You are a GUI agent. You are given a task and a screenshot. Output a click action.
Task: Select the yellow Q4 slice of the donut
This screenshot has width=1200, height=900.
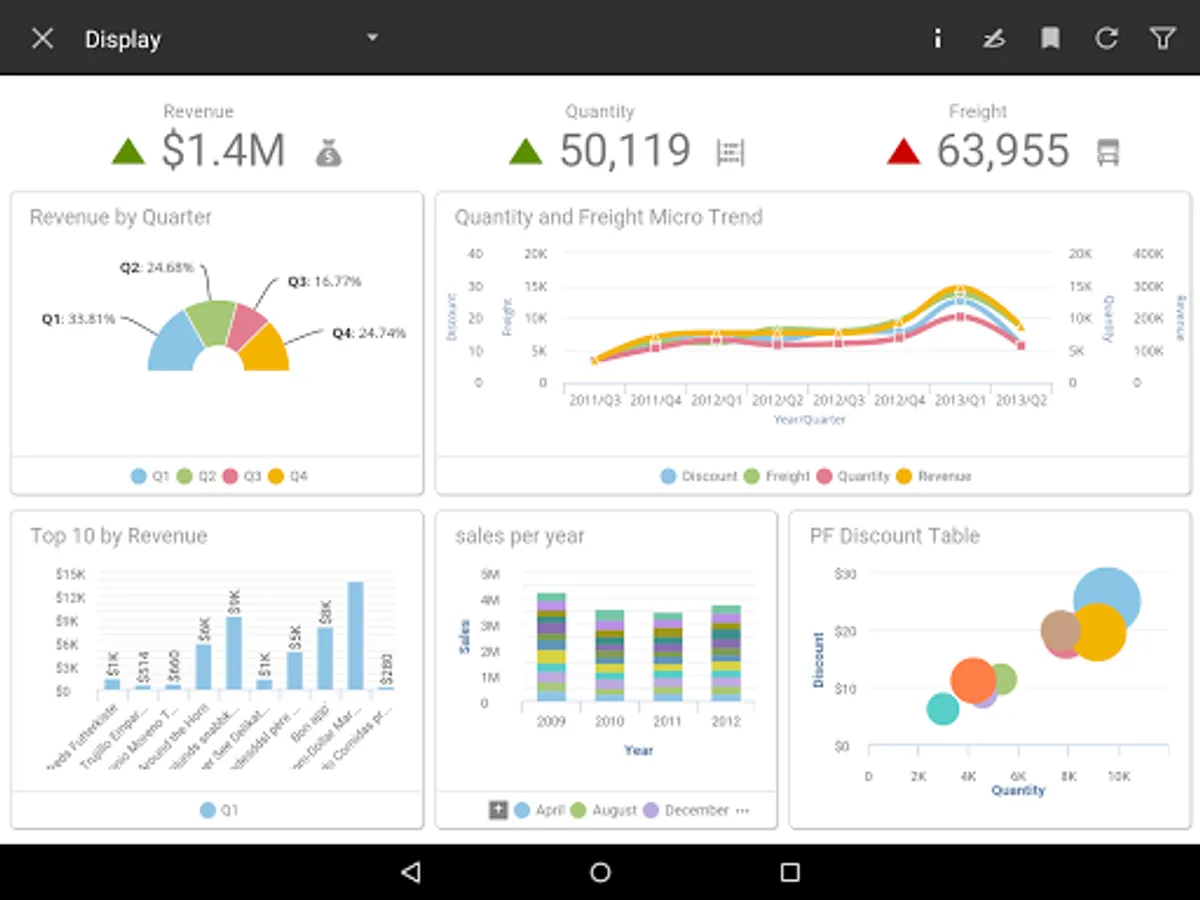tap(266, 351)
